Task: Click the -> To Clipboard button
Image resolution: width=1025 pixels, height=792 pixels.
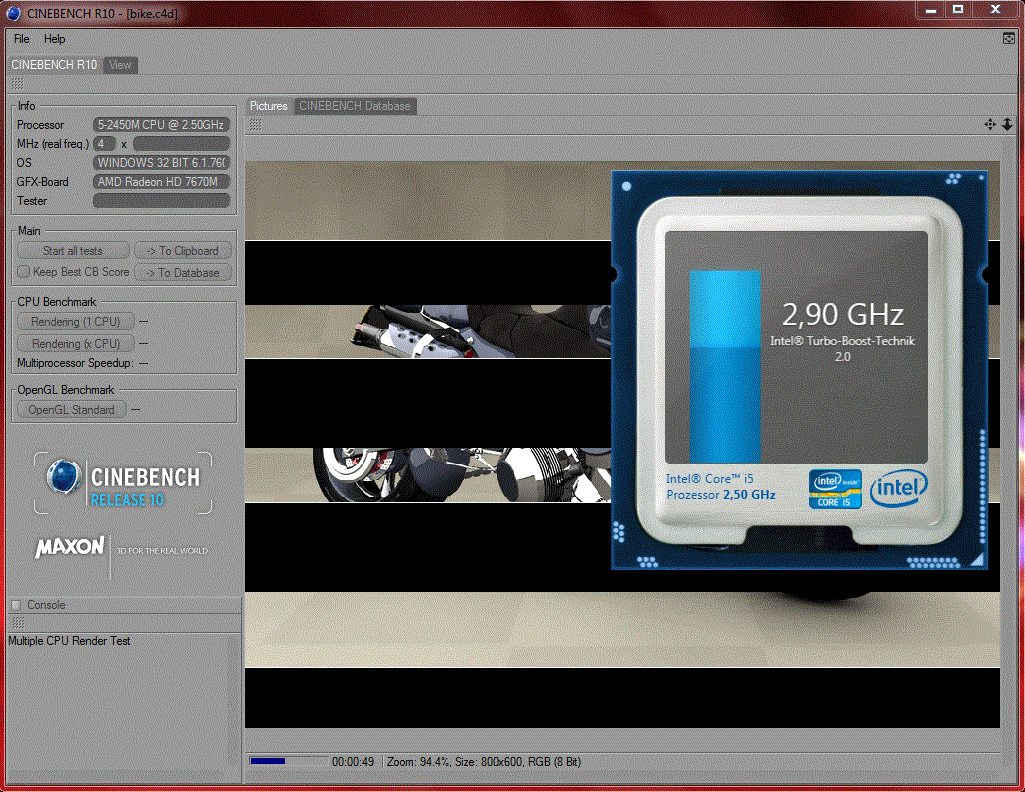Action: 183,251
